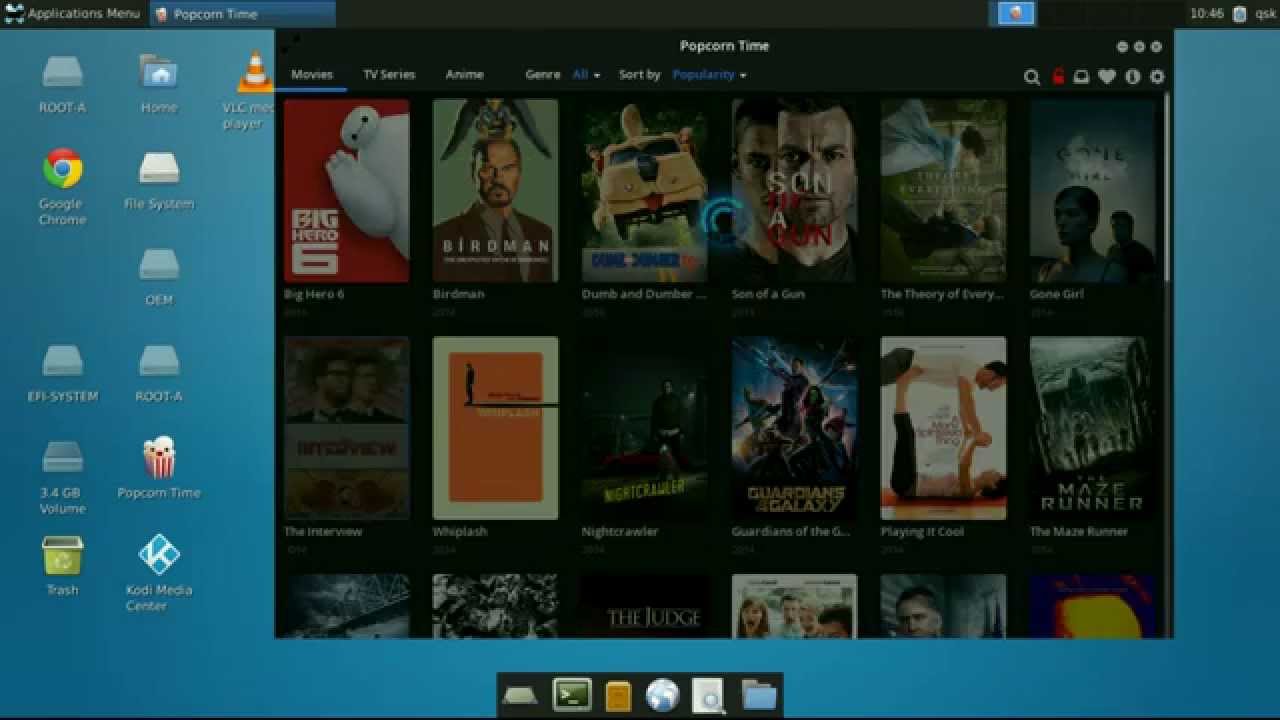
Task: Click the 'Big Hero 6' title text
Action: (x=314, y=295)
